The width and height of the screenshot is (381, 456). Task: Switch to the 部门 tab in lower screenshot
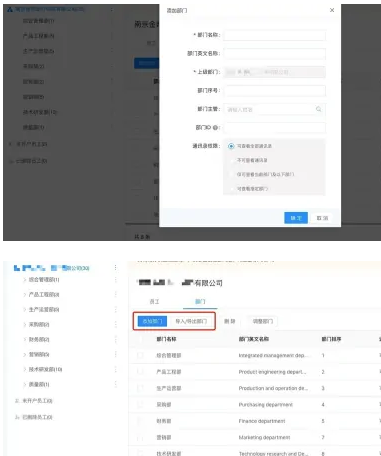pyautogui.click(x=200, y=302)
